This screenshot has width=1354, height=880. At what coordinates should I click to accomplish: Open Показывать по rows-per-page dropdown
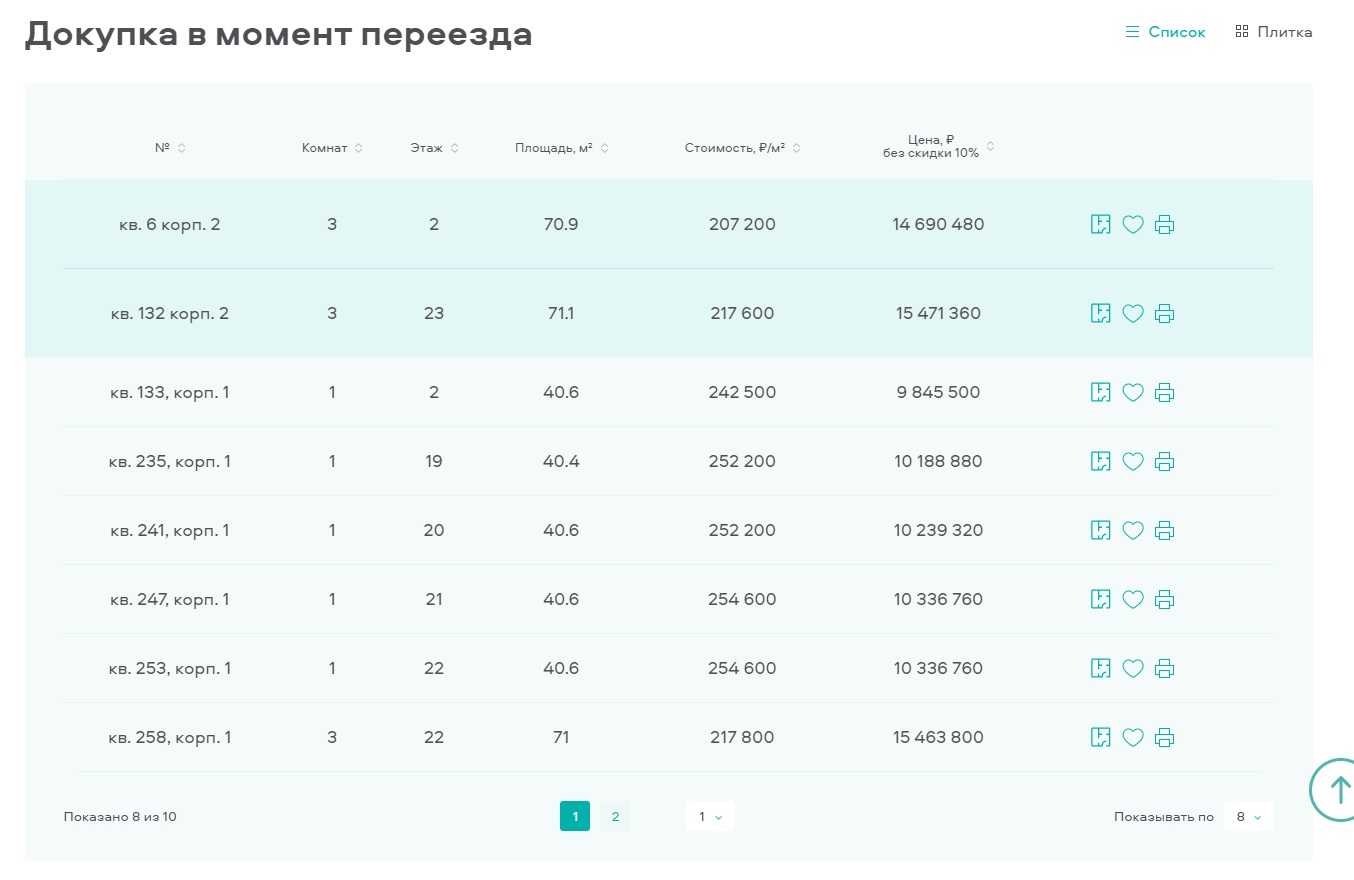[x=1249, y=817]
